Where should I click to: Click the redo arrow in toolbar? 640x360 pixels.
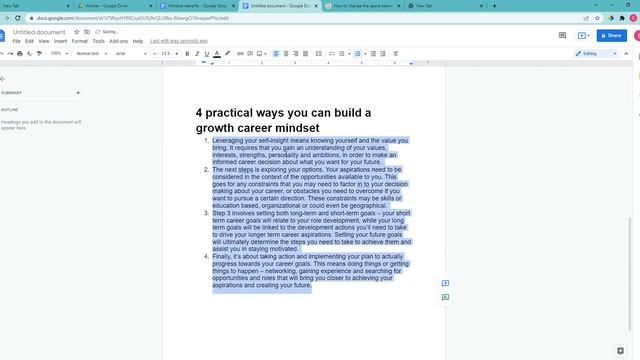click(x=10, y=53)
